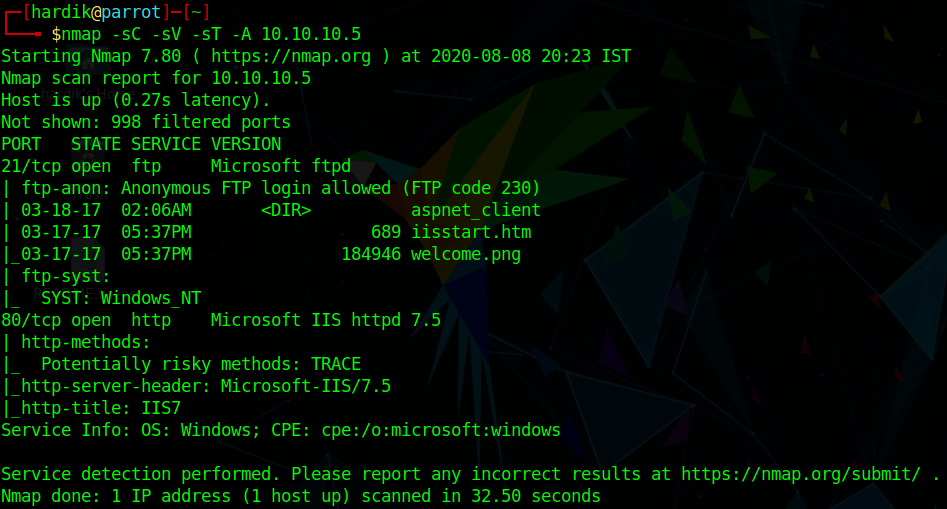This screenshot has width=947, height=509.
Task: Click the Microsoft ftpd version text
Action: click(x=280, y=166)
